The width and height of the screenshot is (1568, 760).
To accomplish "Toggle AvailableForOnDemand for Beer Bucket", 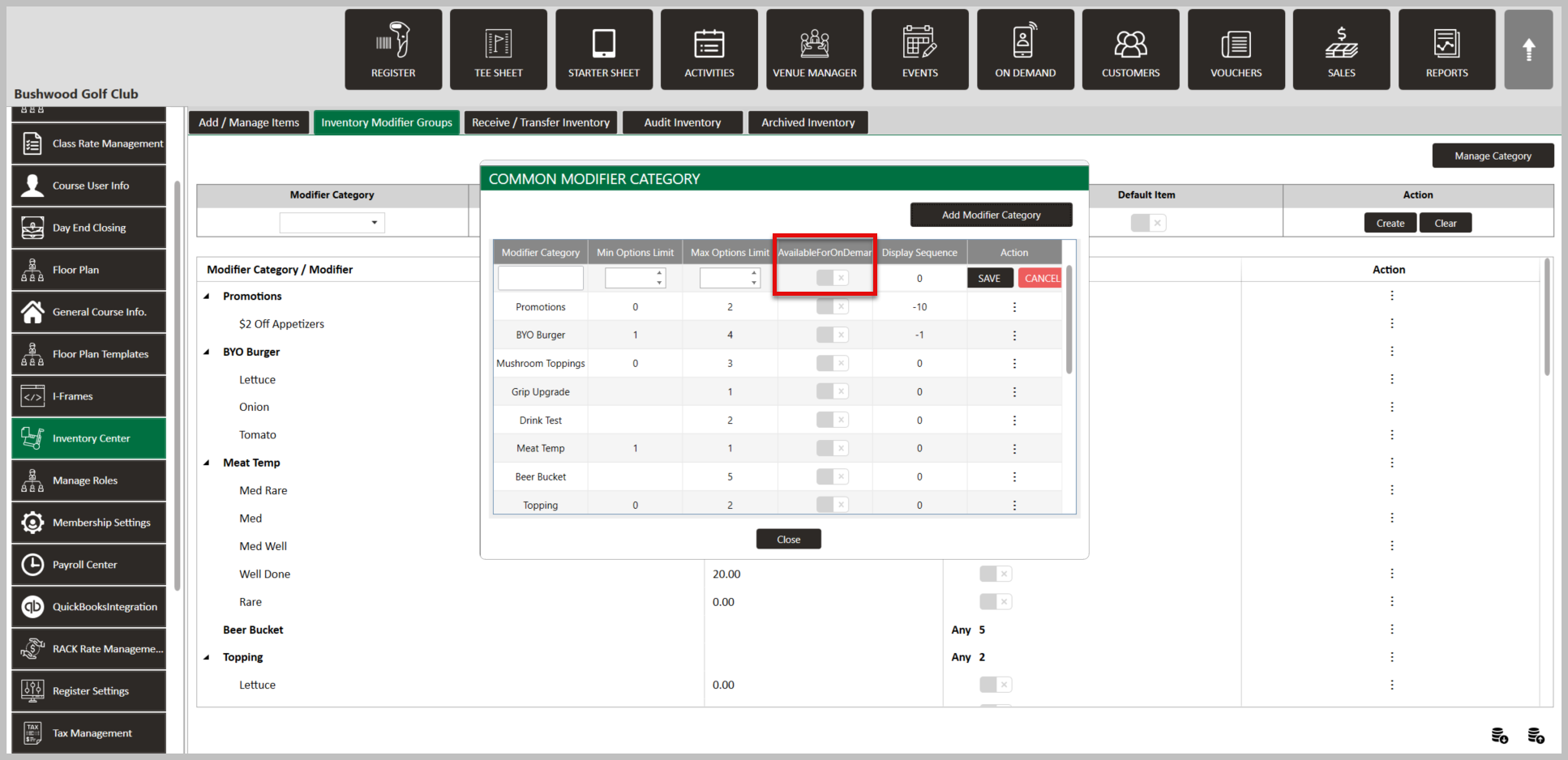I will pyautogui.click(x=833, y=476).
